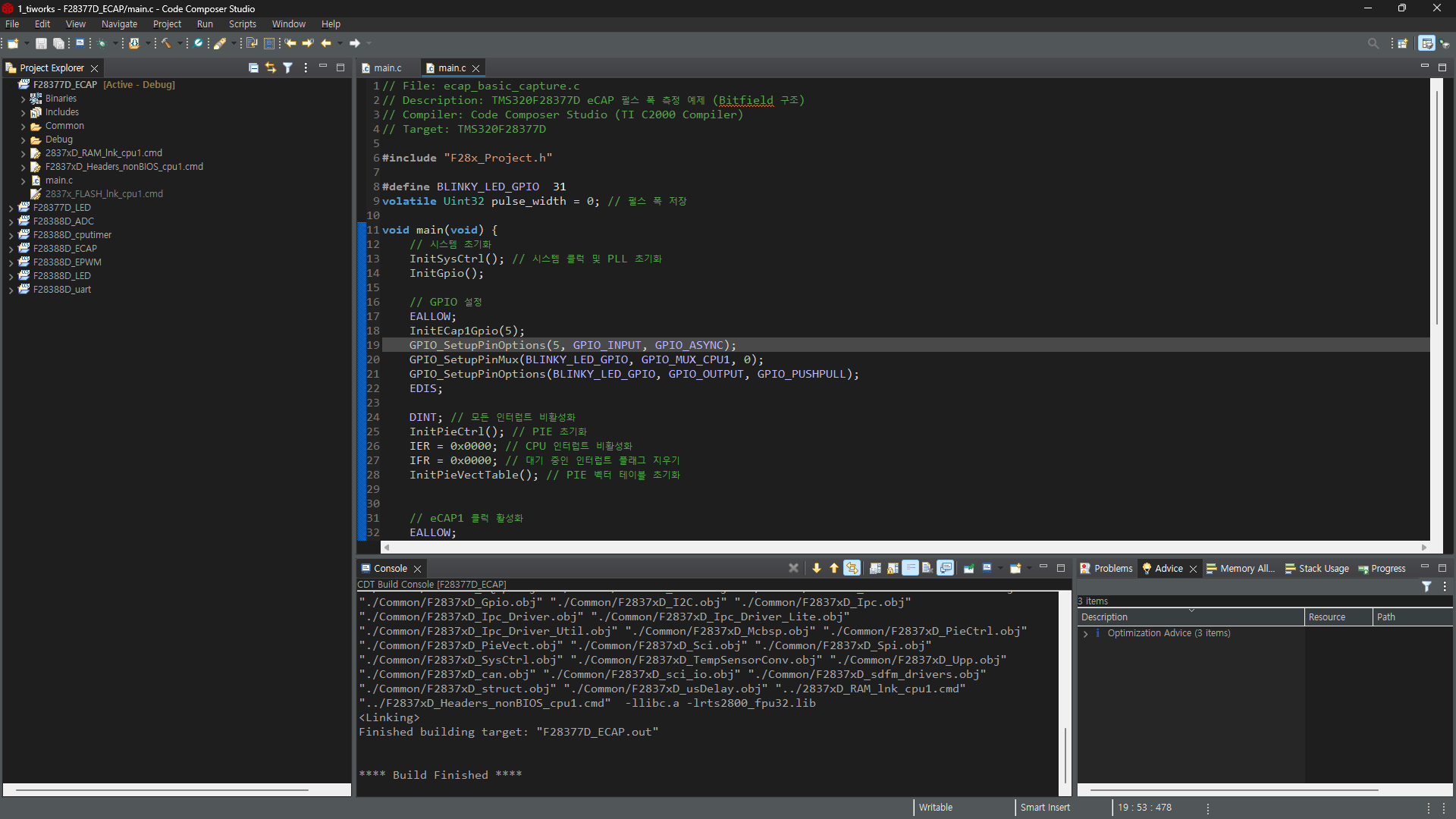This screenshot has width=1456, height=819.
Task: Click the Build hammer icon
Action: click(166, 43)
